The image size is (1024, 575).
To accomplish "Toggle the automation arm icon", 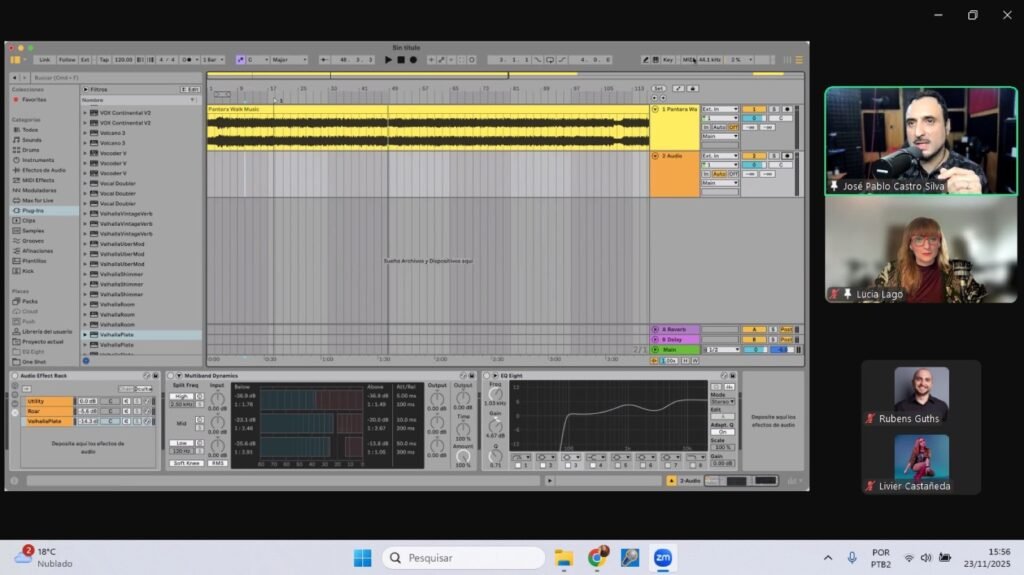I will coord(441,59).
